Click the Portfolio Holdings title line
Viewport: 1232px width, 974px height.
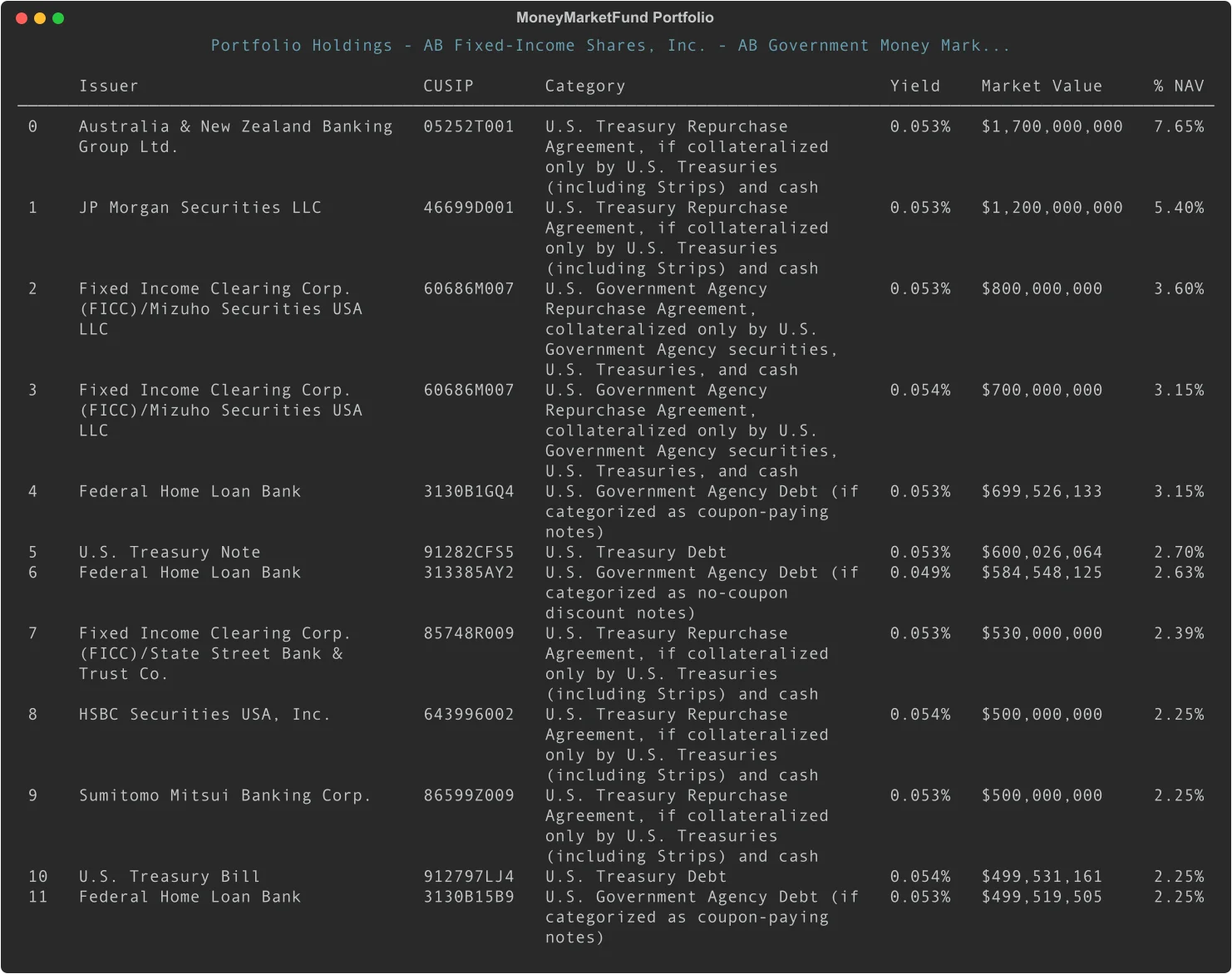tap(610, 46)
